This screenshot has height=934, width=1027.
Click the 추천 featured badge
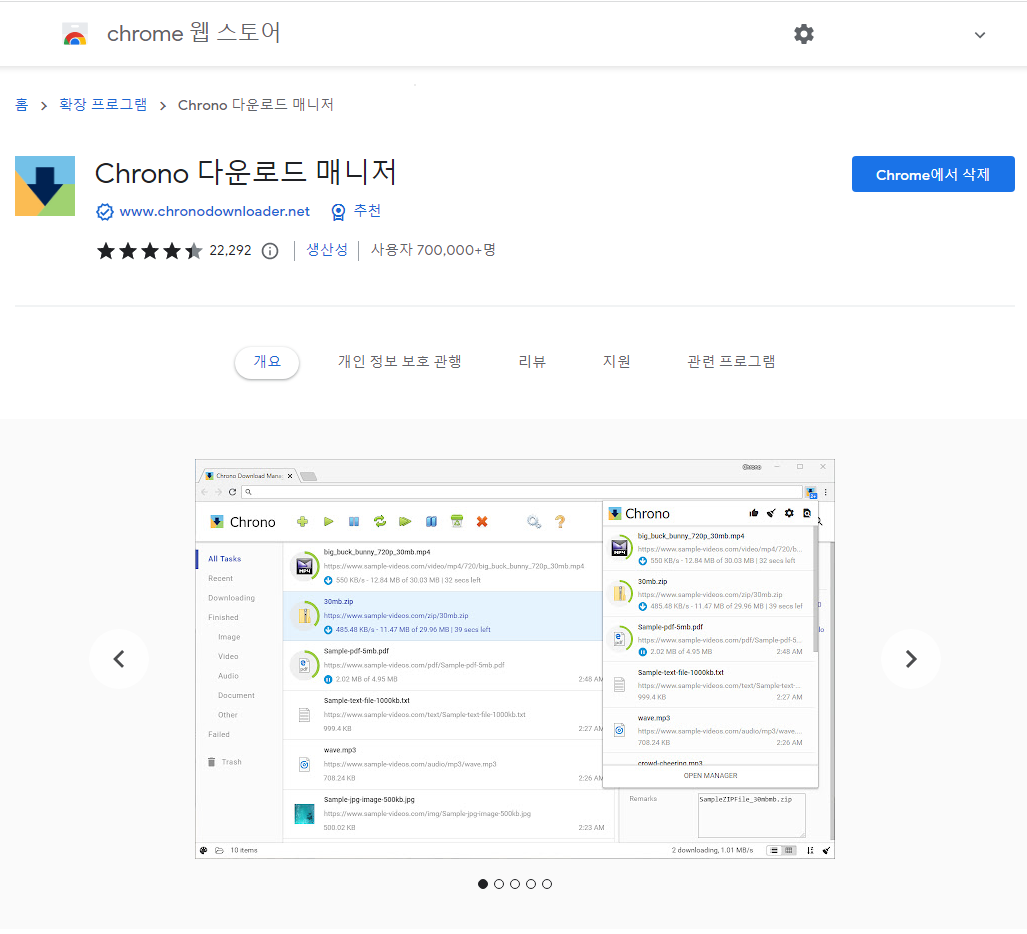356,211
